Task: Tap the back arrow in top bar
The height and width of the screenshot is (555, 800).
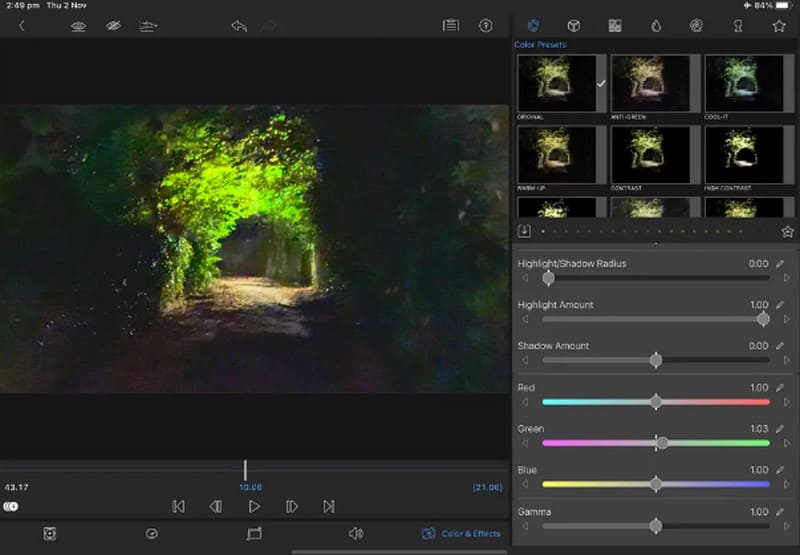Action: [22, 26]
